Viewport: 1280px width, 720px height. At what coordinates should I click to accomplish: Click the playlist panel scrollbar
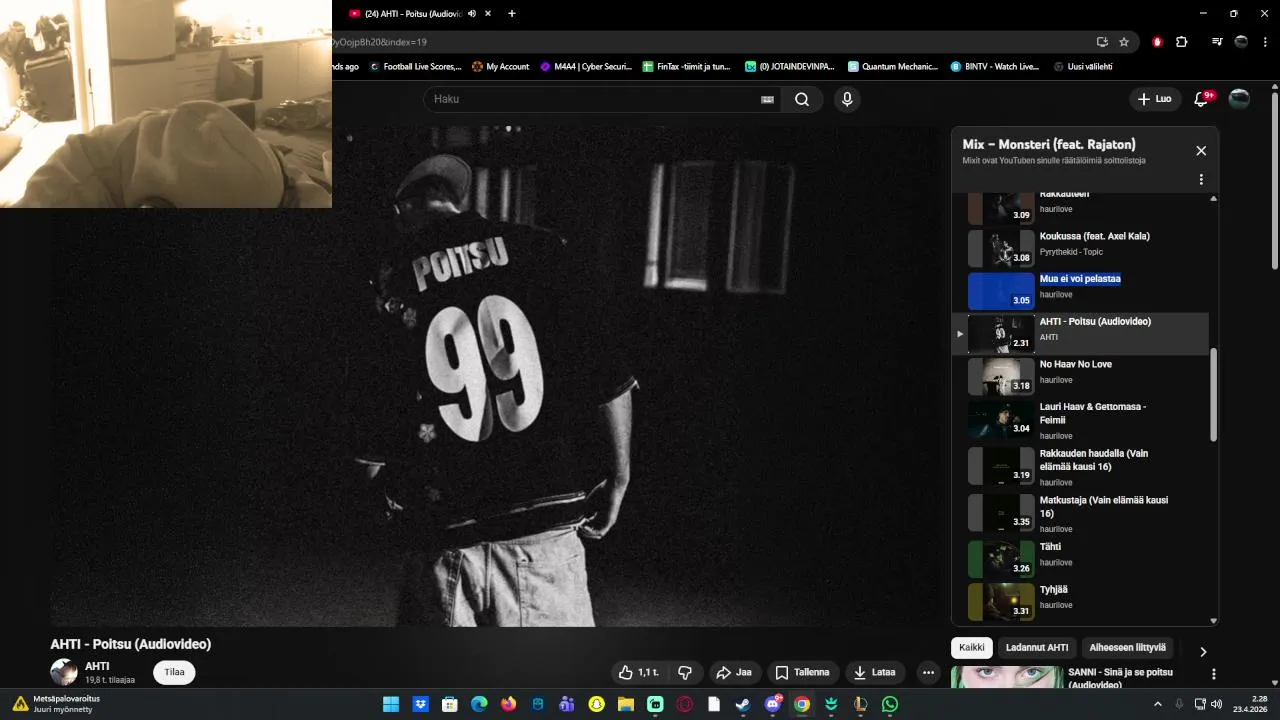pyautogui.click(x=1214, y=394)
